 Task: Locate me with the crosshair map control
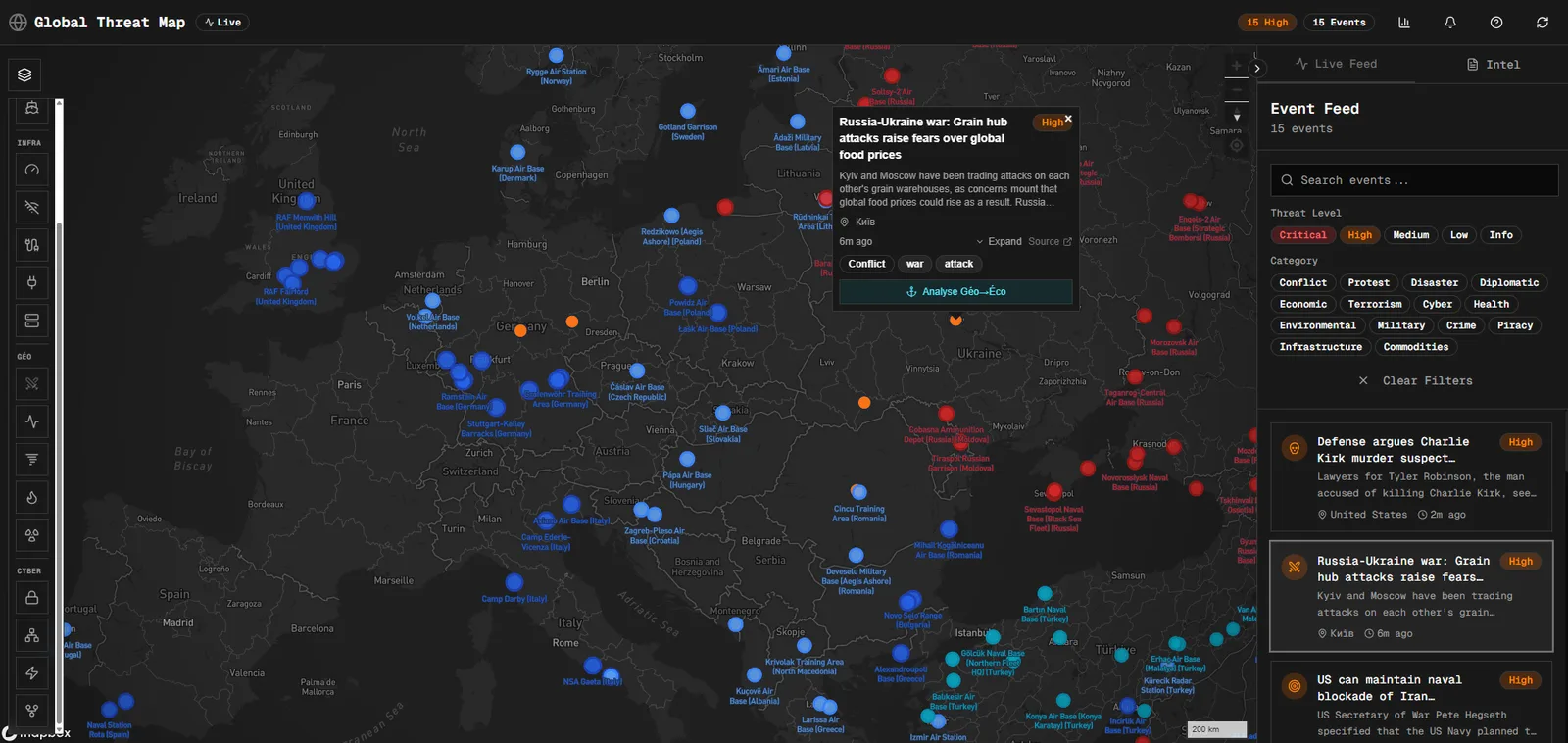tap(1237, 145)
